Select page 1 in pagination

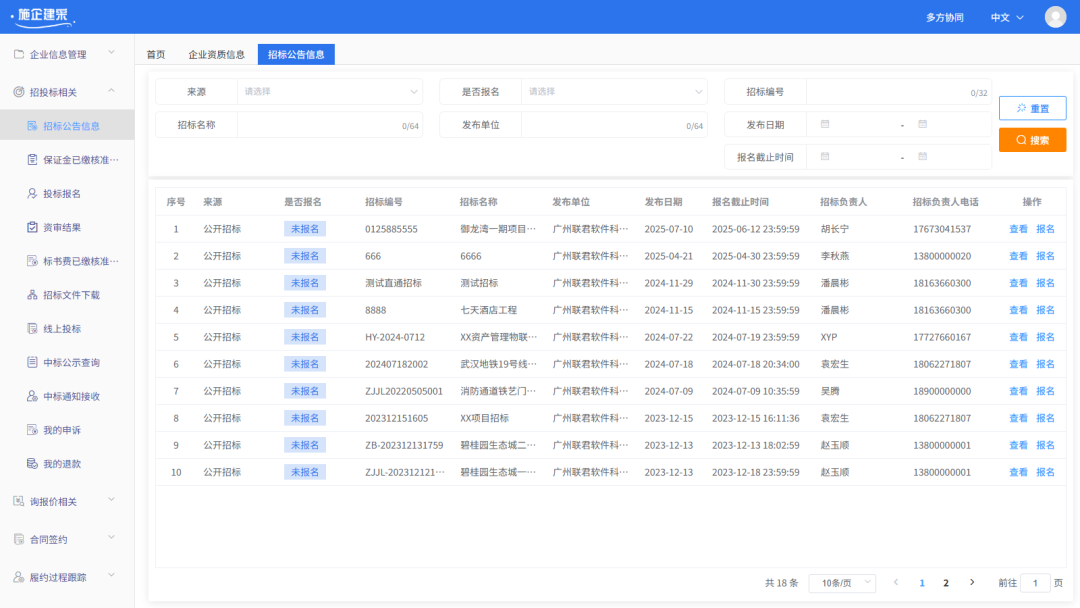point(922,583)
